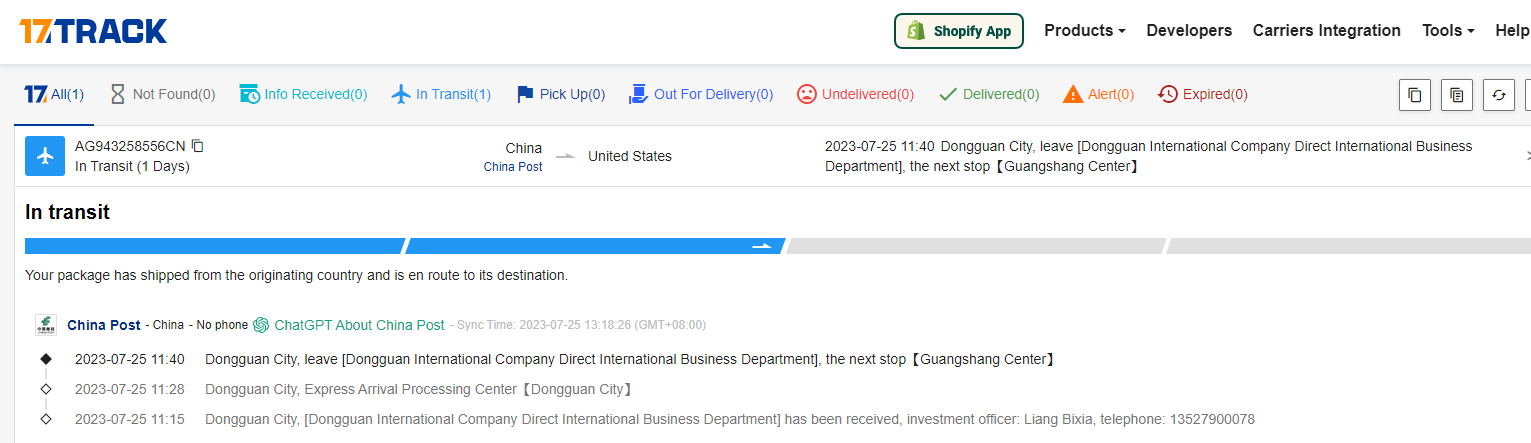Go to Carriers Integration page

point(1326,31)
